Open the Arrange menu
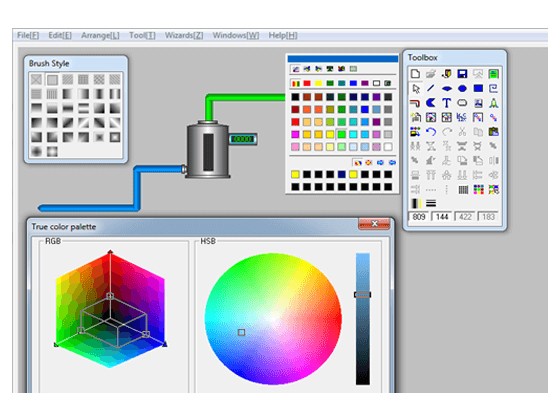Screen dimensions: 560x420 (100, 35)
